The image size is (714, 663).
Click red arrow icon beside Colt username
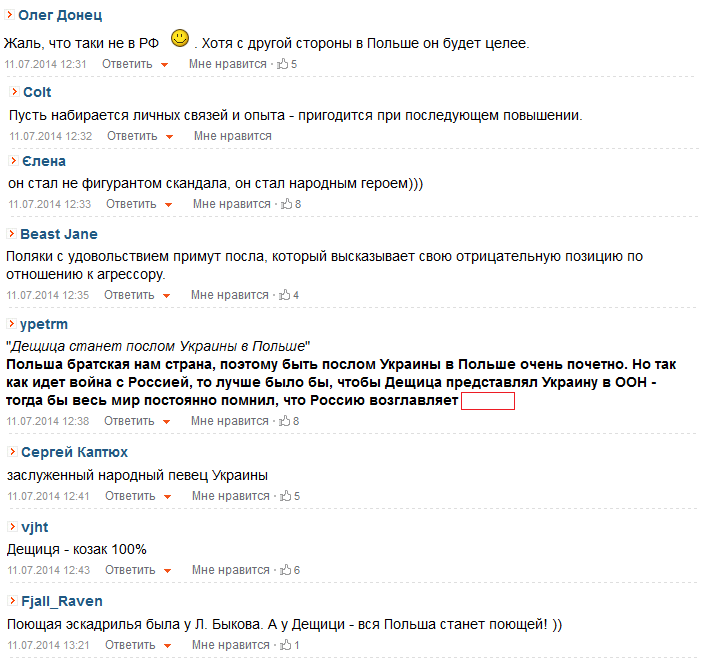[15, 92]
